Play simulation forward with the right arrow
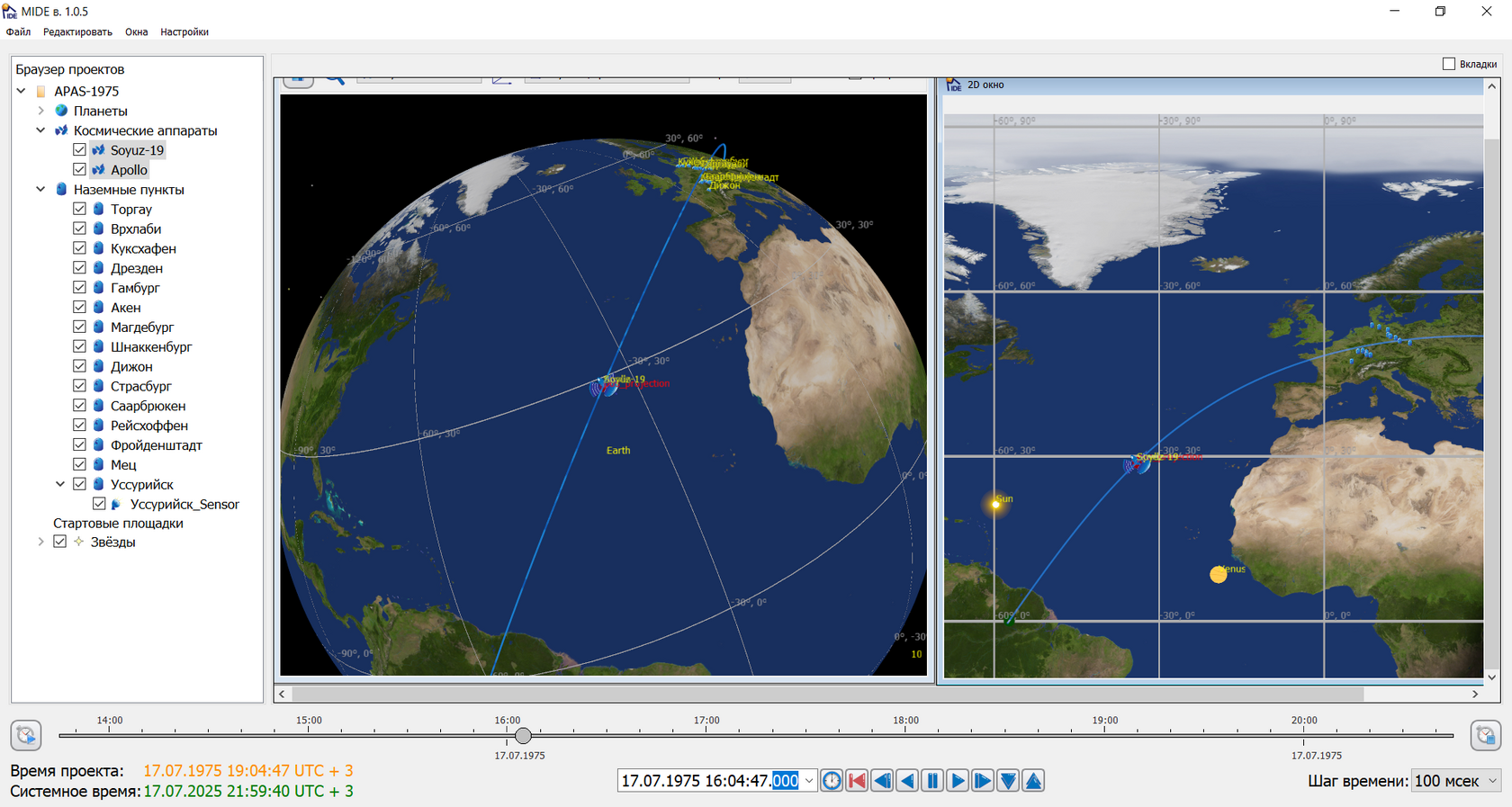 pos(958,781)
